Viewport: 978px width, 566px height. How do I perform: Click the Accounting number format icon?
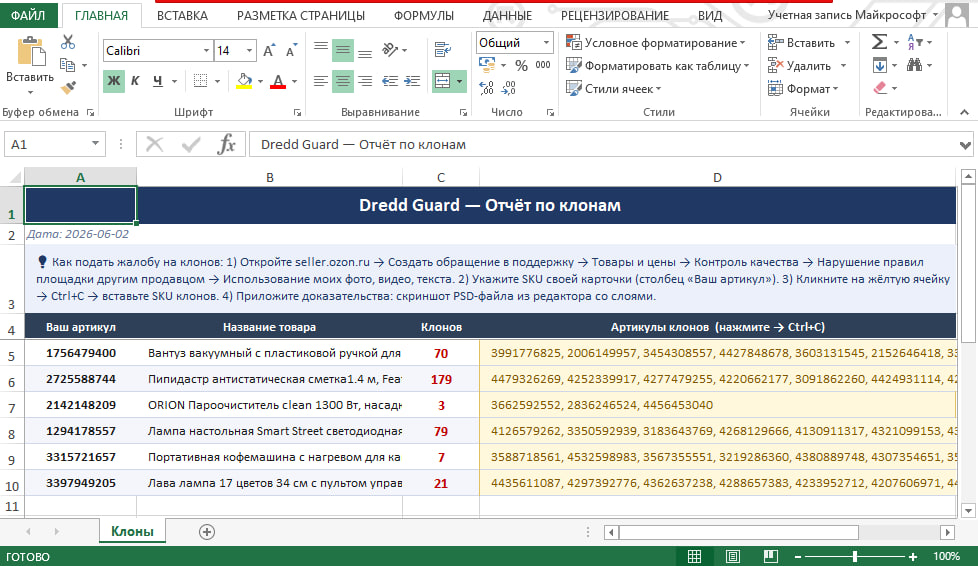pos(487,65)
